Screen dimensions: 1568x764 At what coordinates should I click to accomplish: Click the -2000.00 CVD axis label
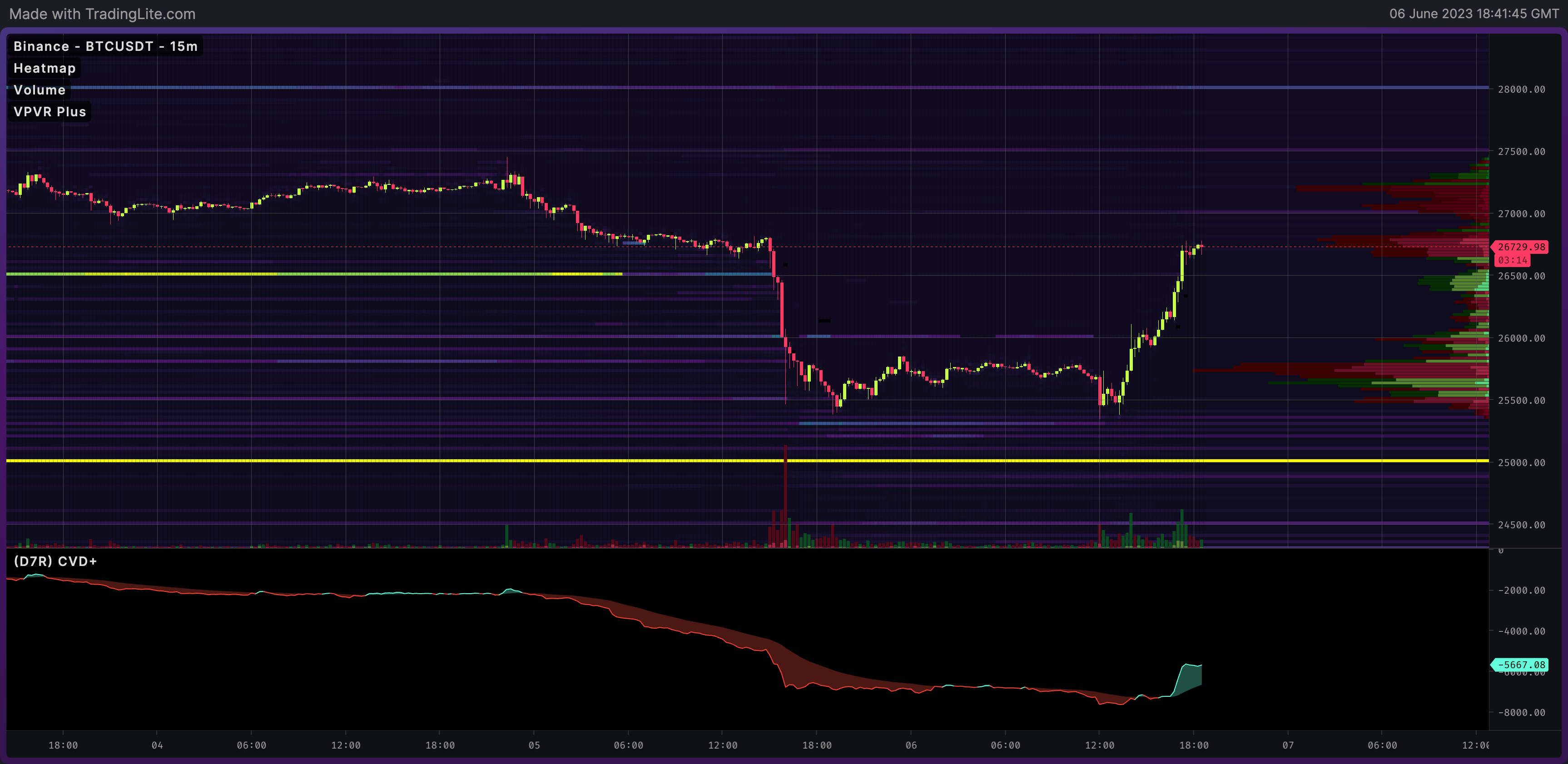1521,590
